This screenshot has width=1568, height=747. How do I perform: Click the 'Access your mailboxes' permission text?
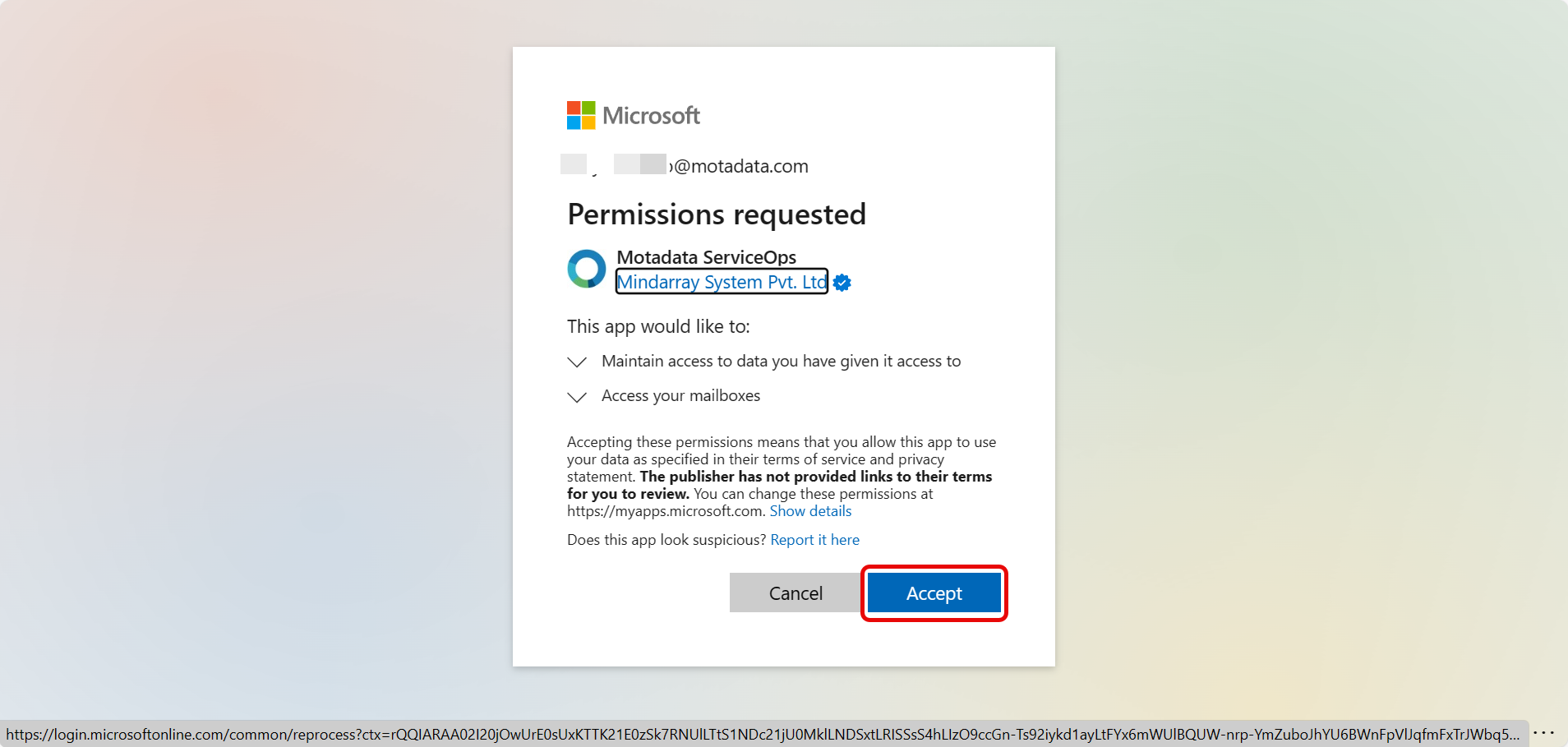click(x=680, y=395)
